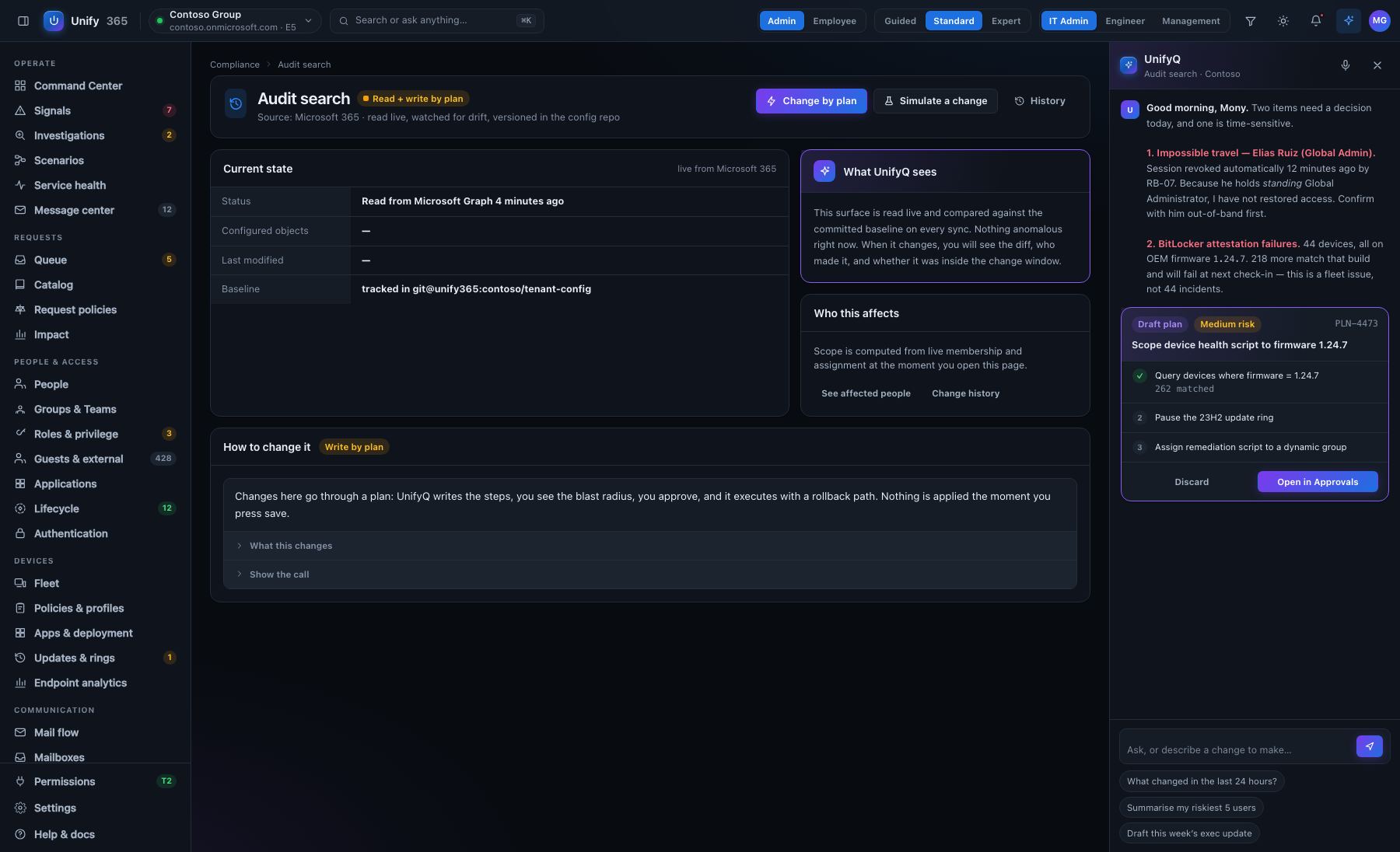This screenshot has height=852, width=1400.
Task: Open Catalog
Action: tap(95, 285)
